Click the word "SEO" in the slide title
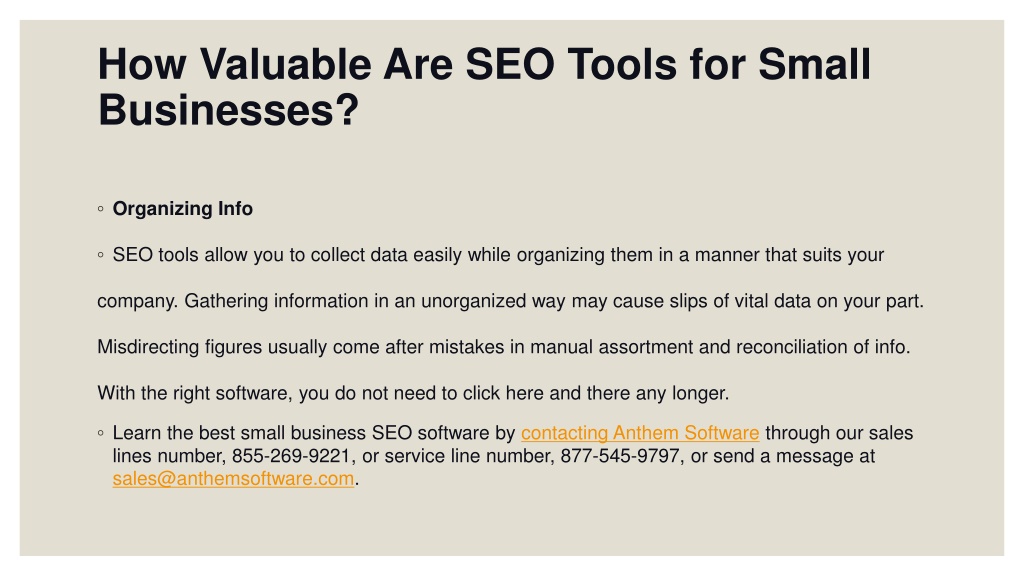 (x=509, y=65)
